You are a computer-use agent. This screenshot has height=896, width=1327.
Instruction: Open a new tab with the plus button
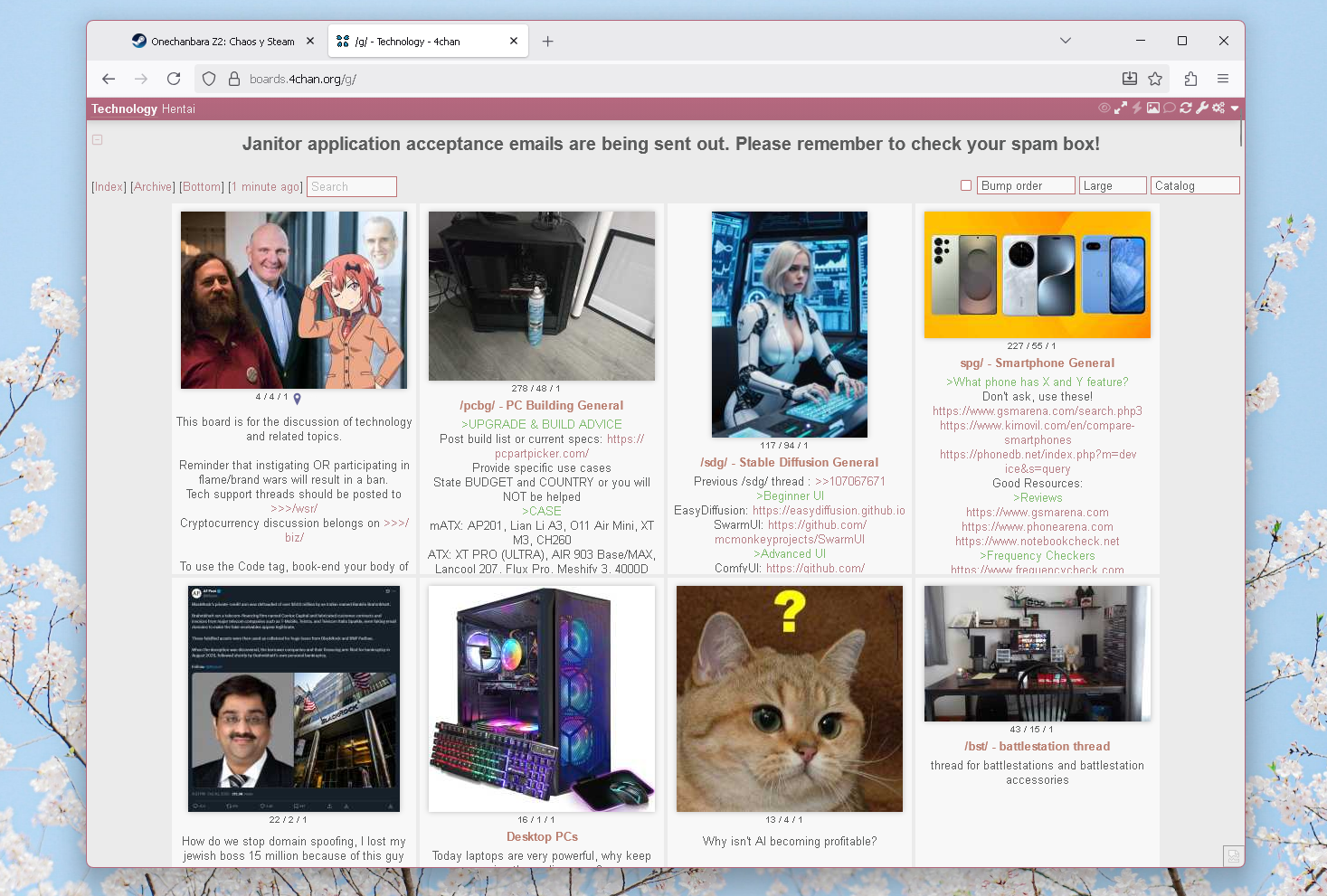tap(547, 41)
